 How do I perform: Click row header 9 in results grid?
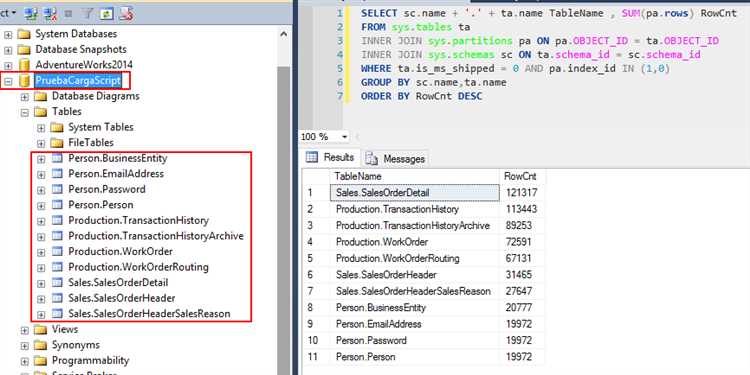(x=316, y=324)
